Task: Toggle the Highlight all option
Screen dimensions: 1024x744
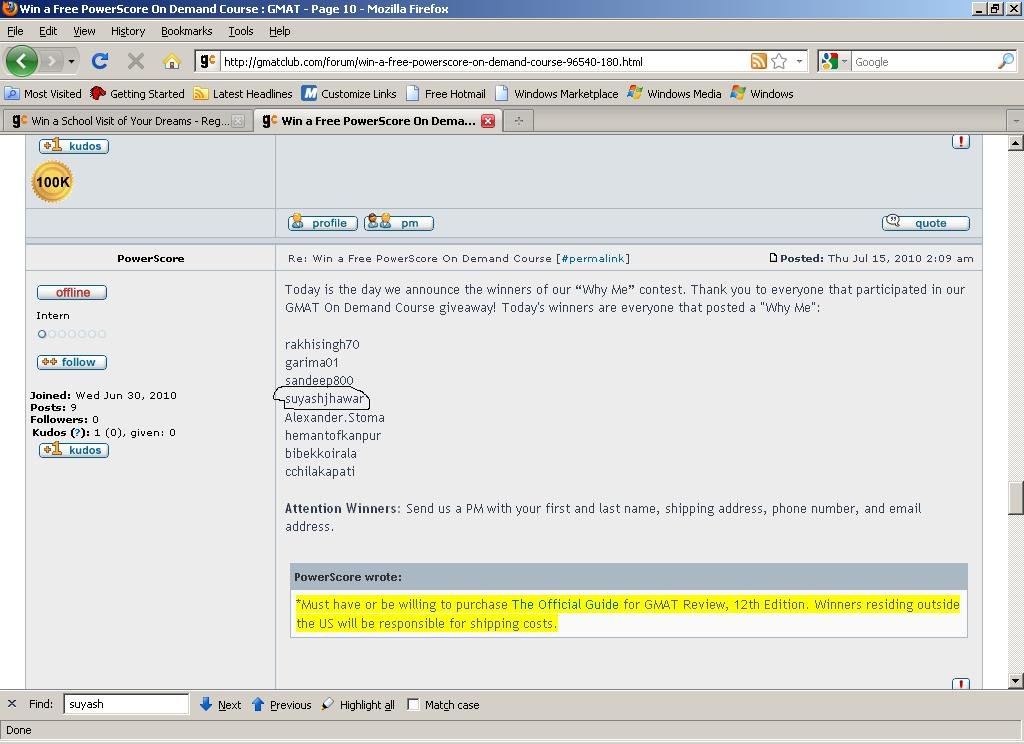Action: [x=358, y=705]
